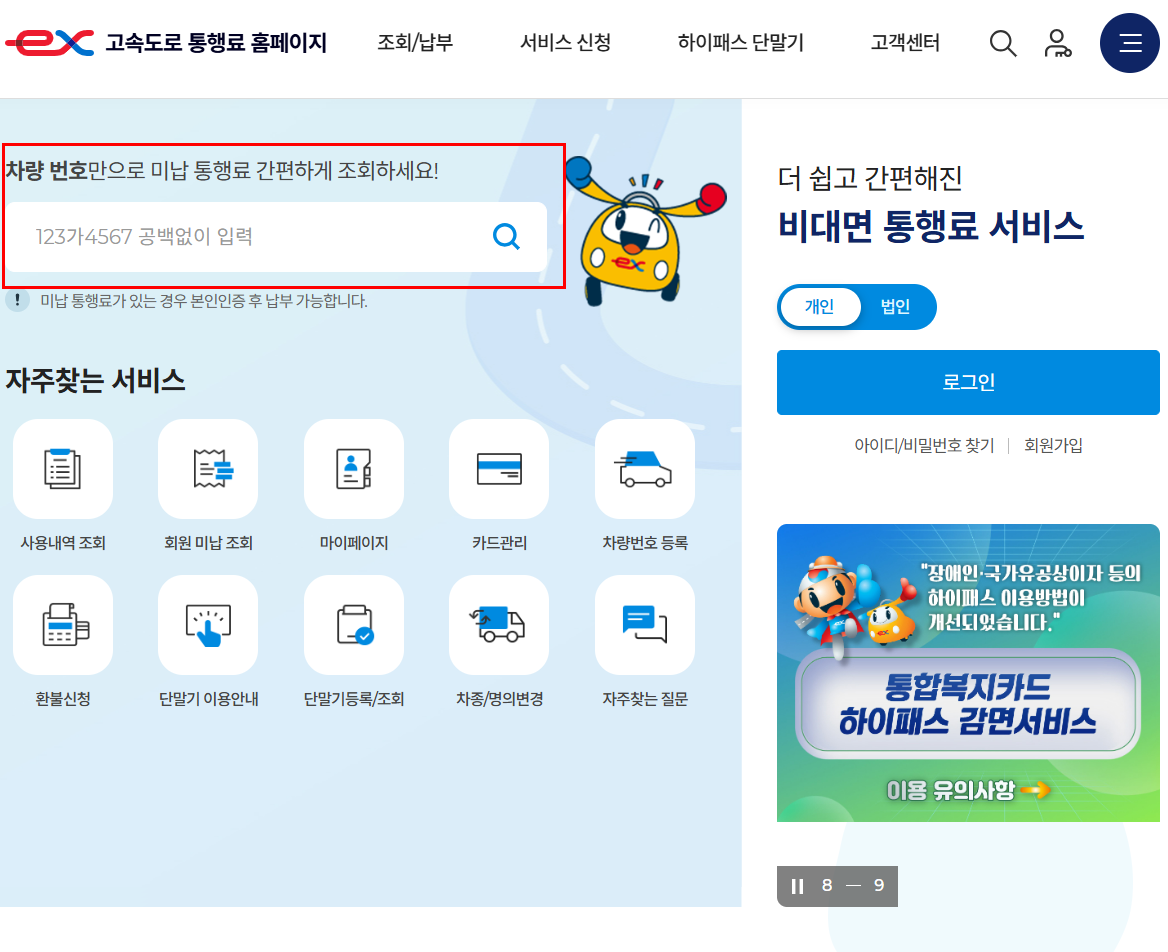The width and height of the screenshot is (1168, 952).
Task: Open 통합복지카드 하이패스 감면서비스 banner
Action: click(x=968, y=673)
